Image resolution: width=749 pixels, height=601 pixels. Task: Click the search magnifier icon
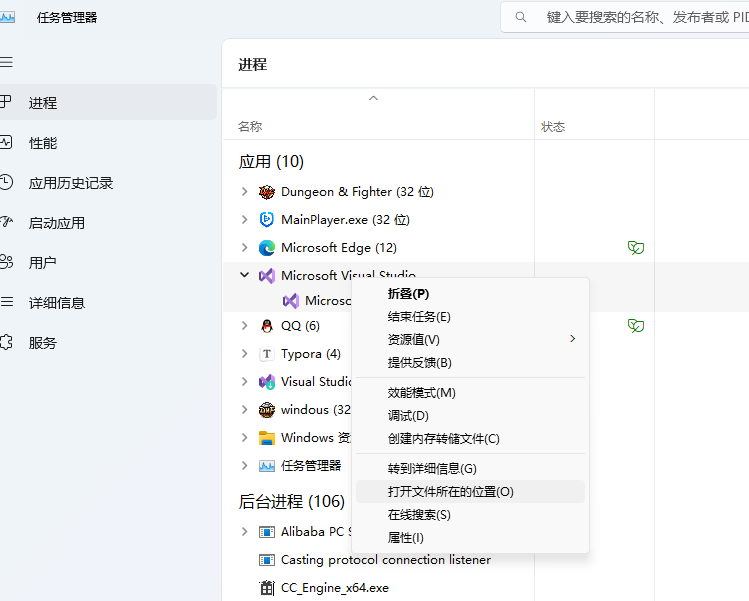tap(521, 18)
